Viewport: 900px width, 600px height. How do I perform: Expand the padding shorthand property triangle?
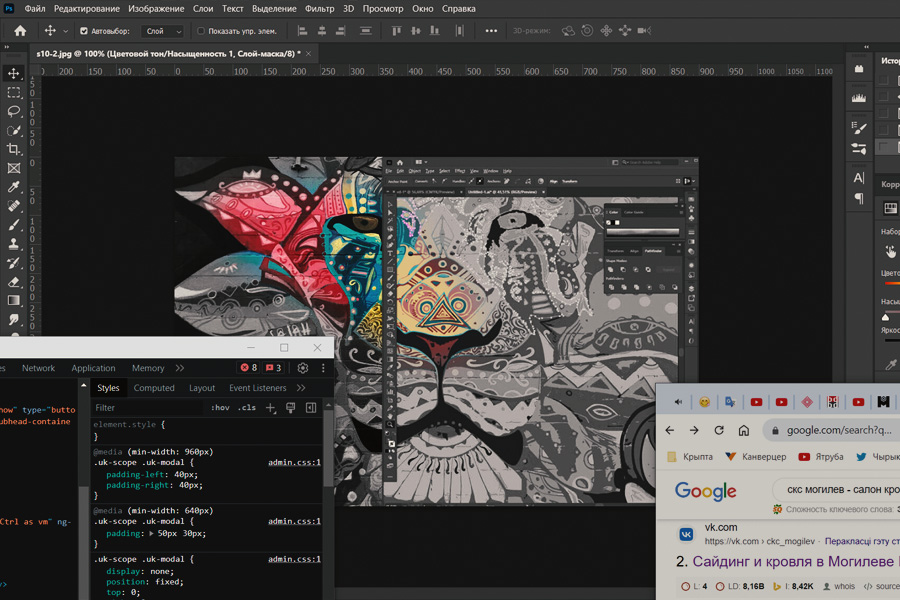pos(152,535)
